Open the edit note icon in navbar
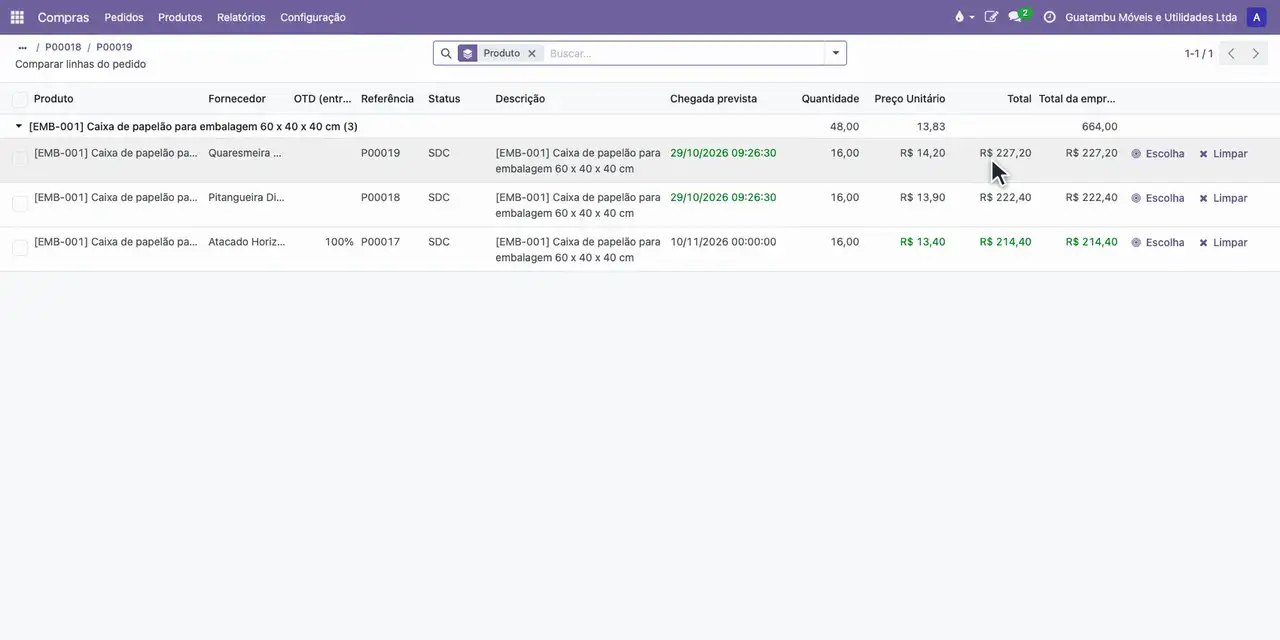 tap(991, 17)
